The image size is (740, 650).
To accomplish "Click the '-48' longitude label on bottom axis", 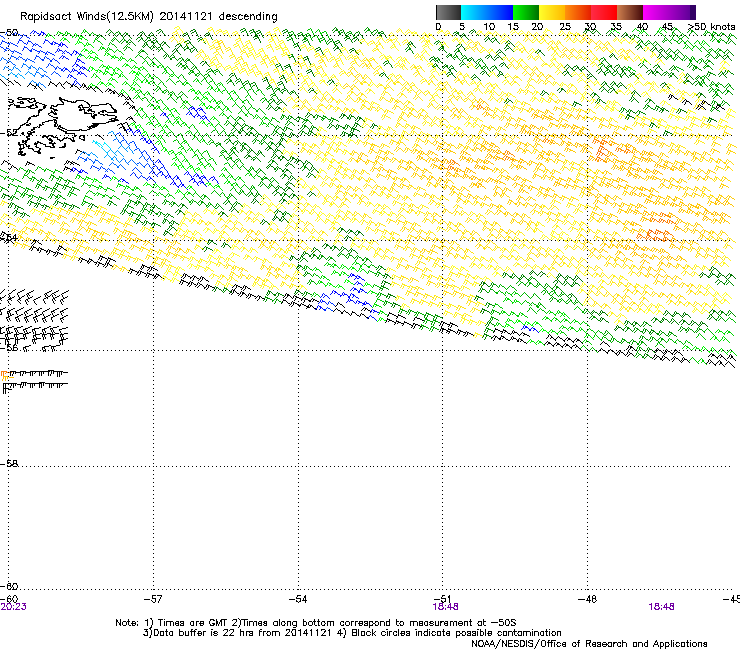I will pyautogui.click(x=588, y=599).
